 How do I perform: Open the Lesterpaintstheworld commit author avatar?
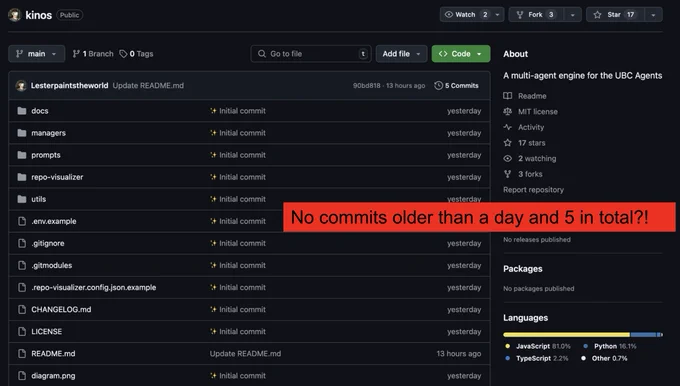click(21, 86)
